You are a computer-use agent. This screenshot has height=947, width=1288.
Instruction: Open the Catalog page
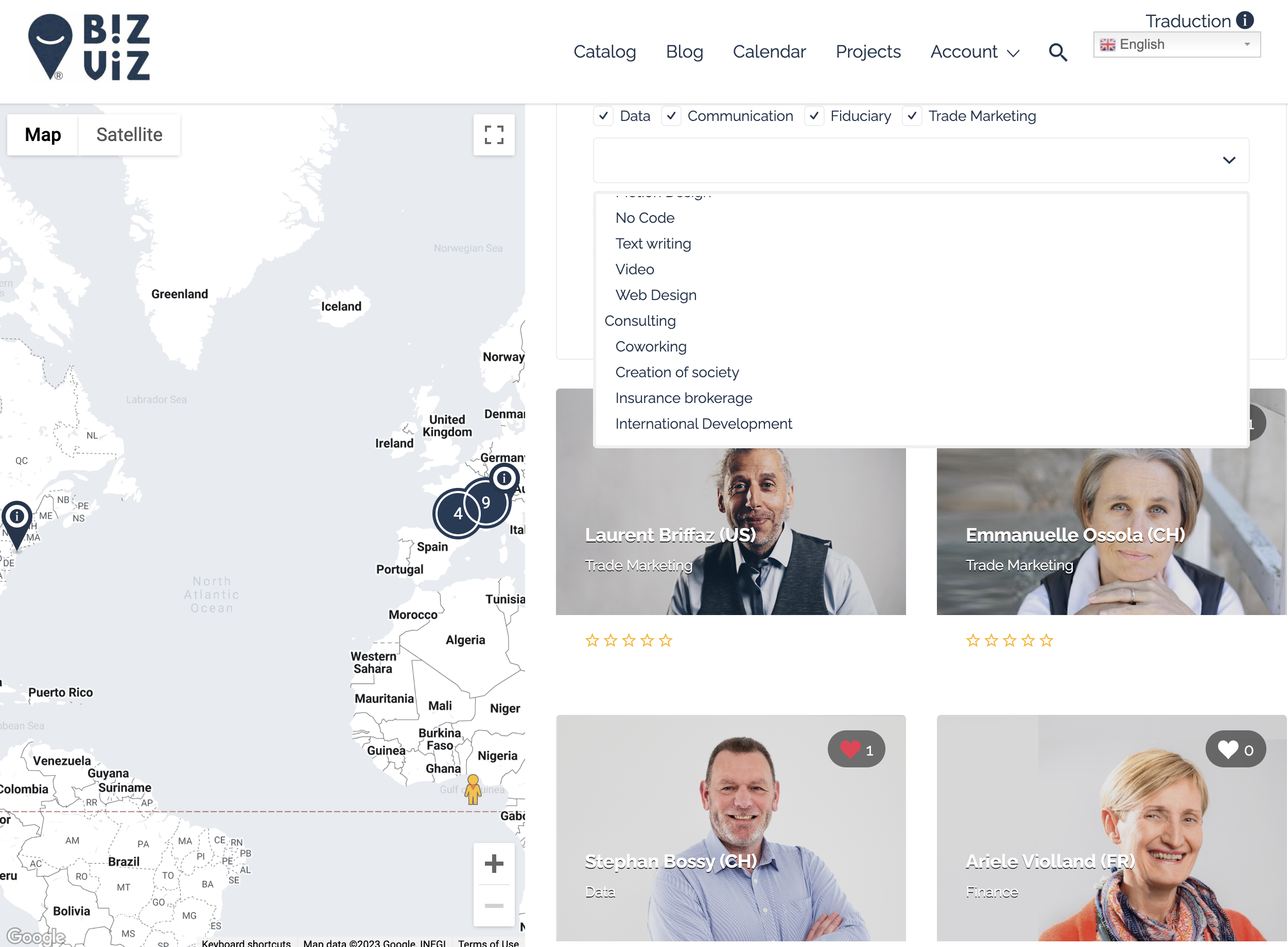click(604, 52)
